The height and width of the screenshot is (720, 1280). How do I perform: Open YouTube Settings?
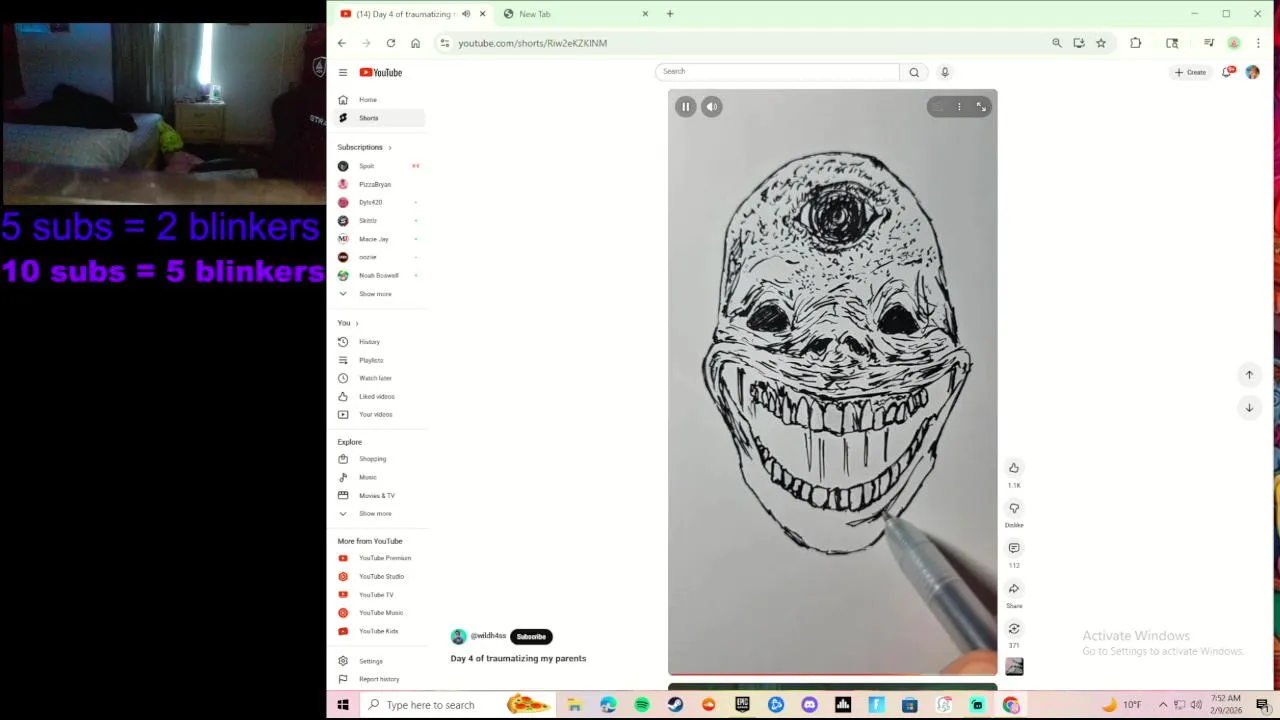point(380,661)
